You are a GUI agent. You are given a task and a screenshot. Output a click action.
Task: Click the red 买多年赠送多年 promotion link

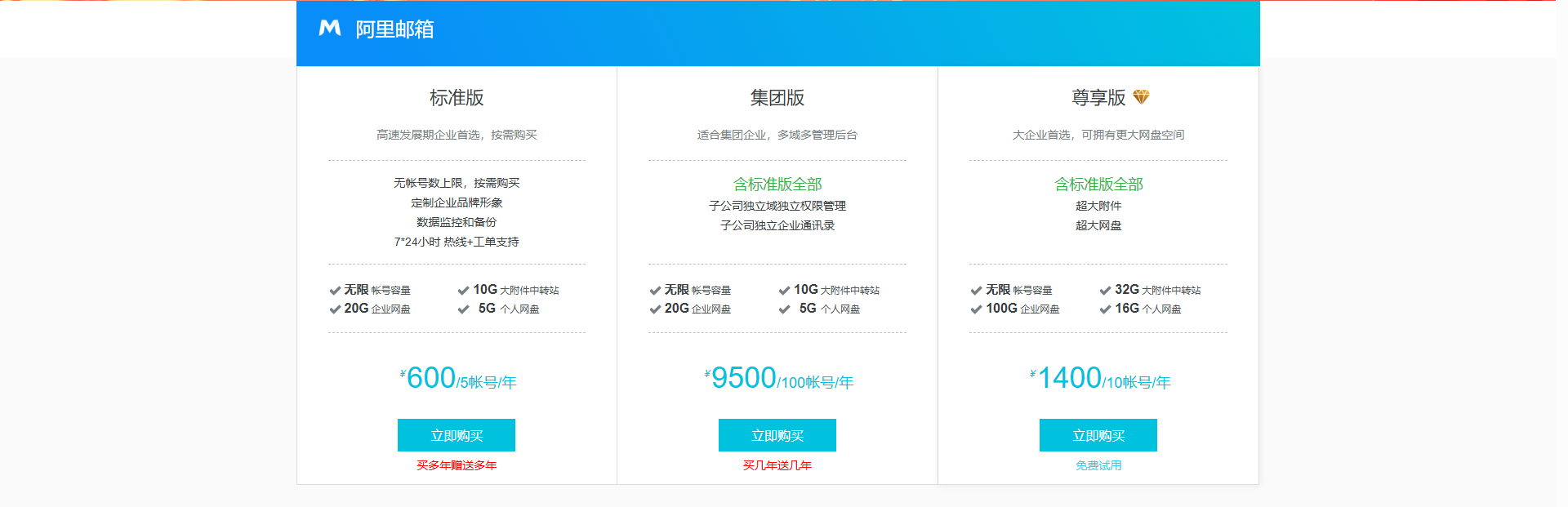pos(457,465)
